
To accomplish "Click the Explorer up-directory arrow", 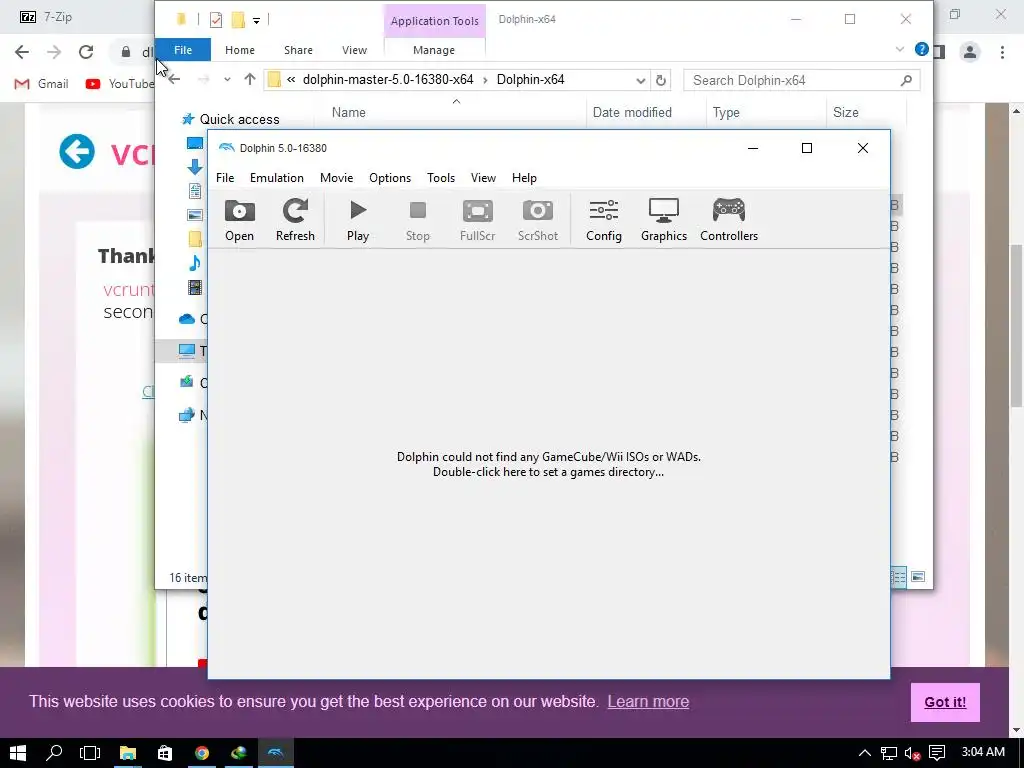I will coord(249,80).
